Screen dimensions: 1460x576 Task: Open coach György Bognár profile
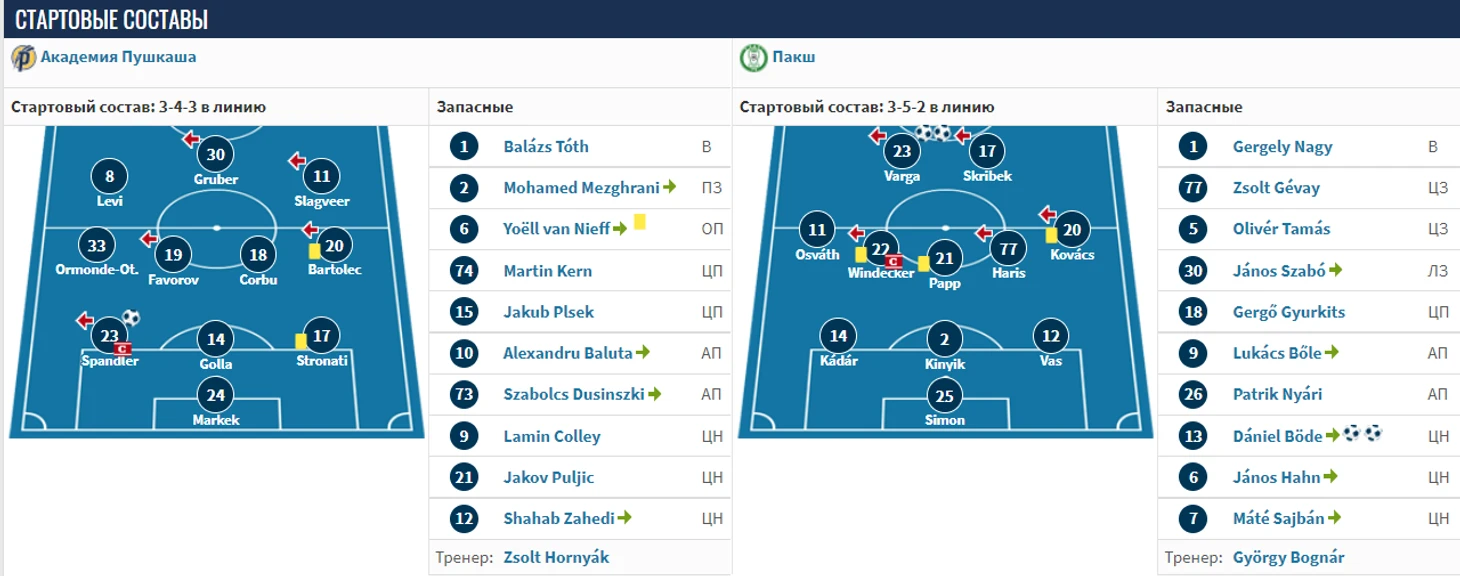[x=1288, y=558]
